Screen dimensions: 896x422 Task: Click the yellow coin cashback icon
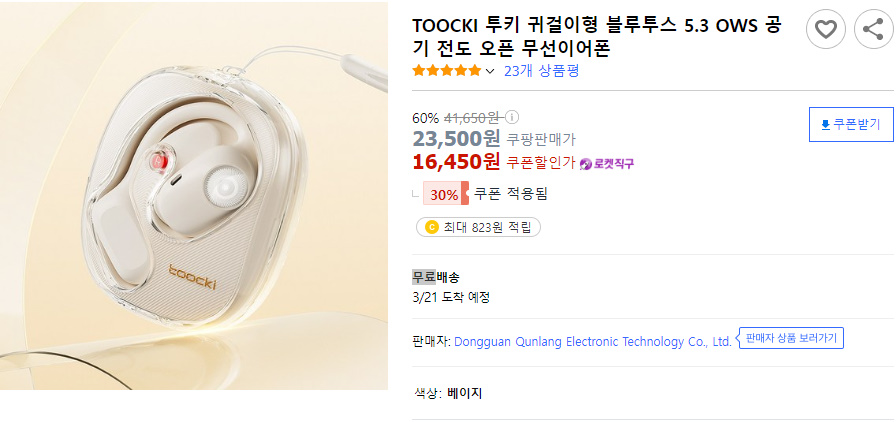point(432,228)
